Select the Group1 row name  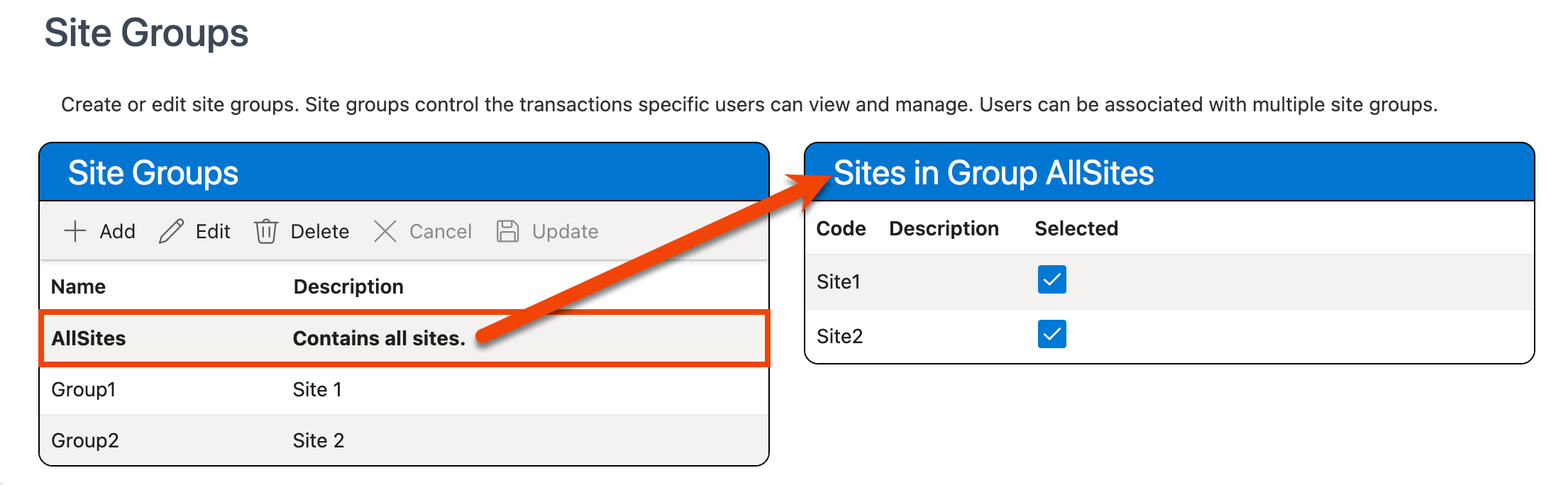84,389
